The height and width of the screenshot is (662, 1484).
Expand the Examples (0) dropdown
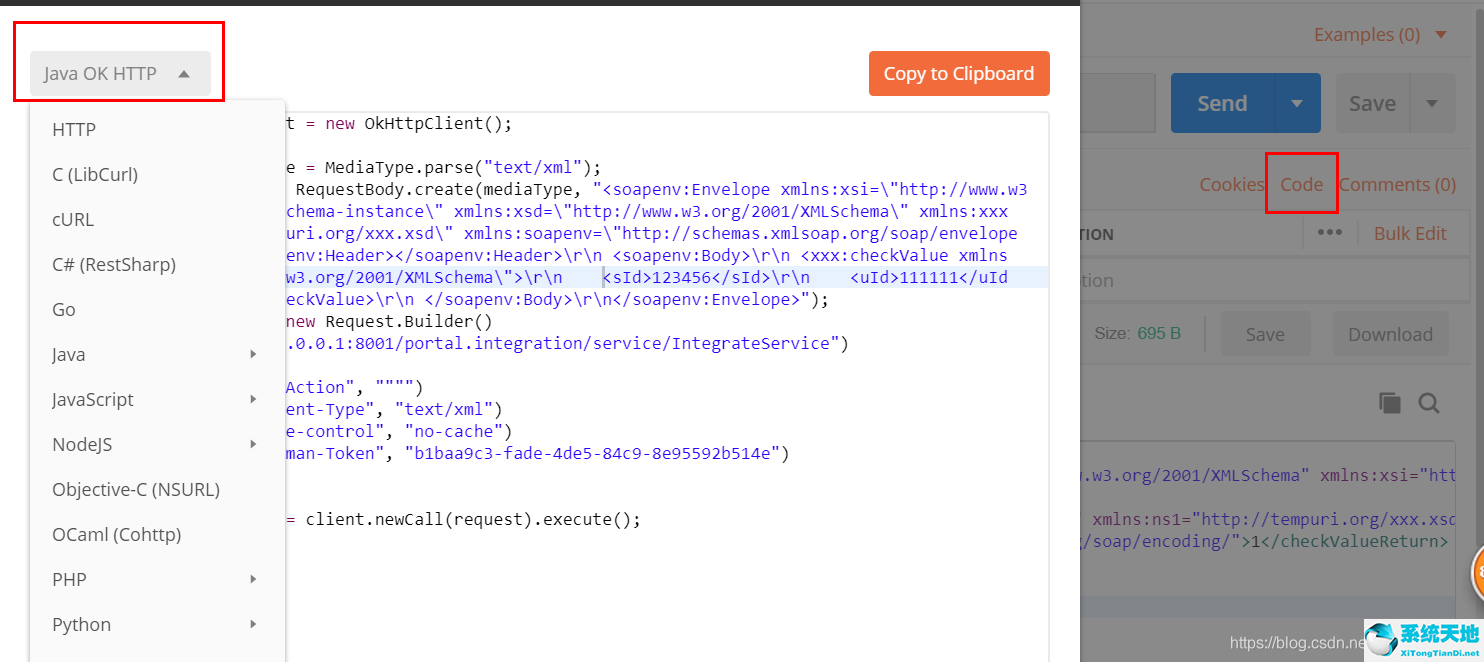[x=1380, y=33]
